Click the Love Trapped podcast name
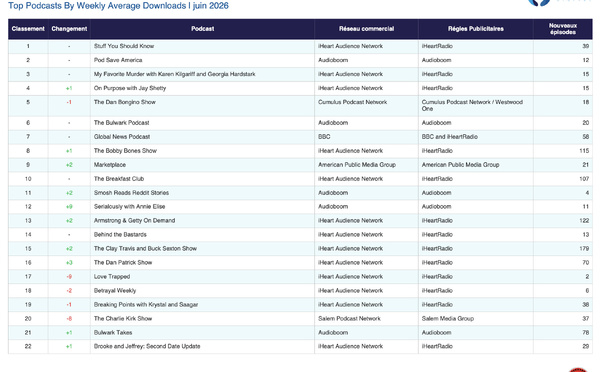The image size is (600, 372). coord(112,277)
